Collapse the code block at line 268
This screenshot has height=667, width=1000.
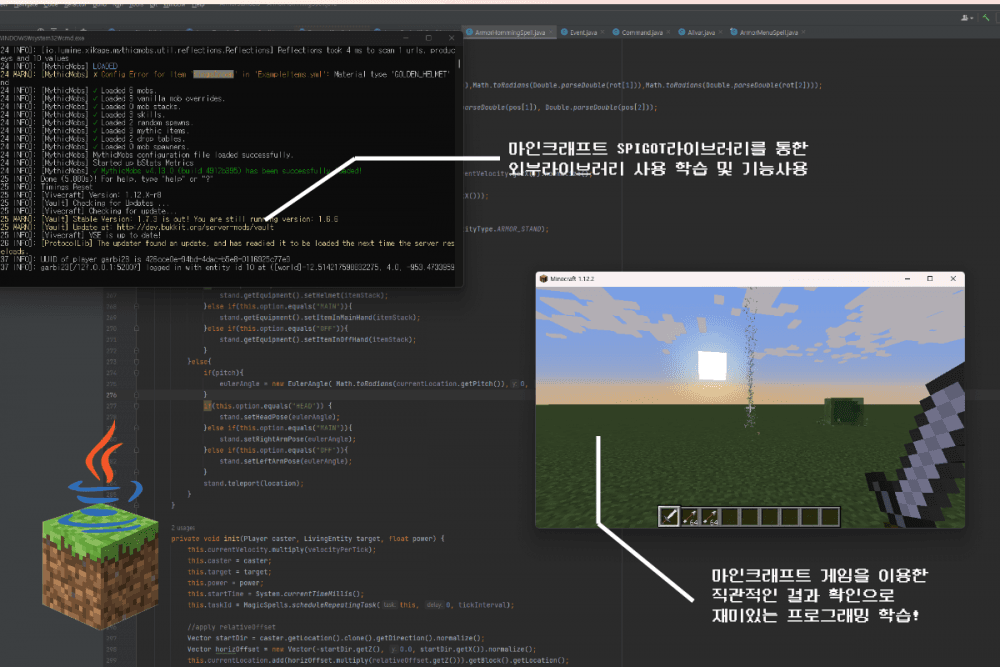point(136,307)
